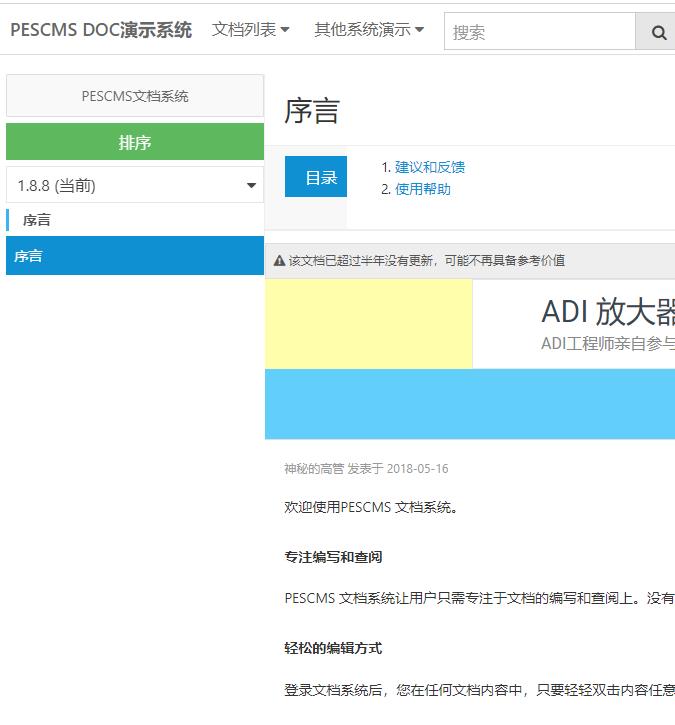Click the warning triangle icon in outdated notice
The image size is (675, 725).
279,261
